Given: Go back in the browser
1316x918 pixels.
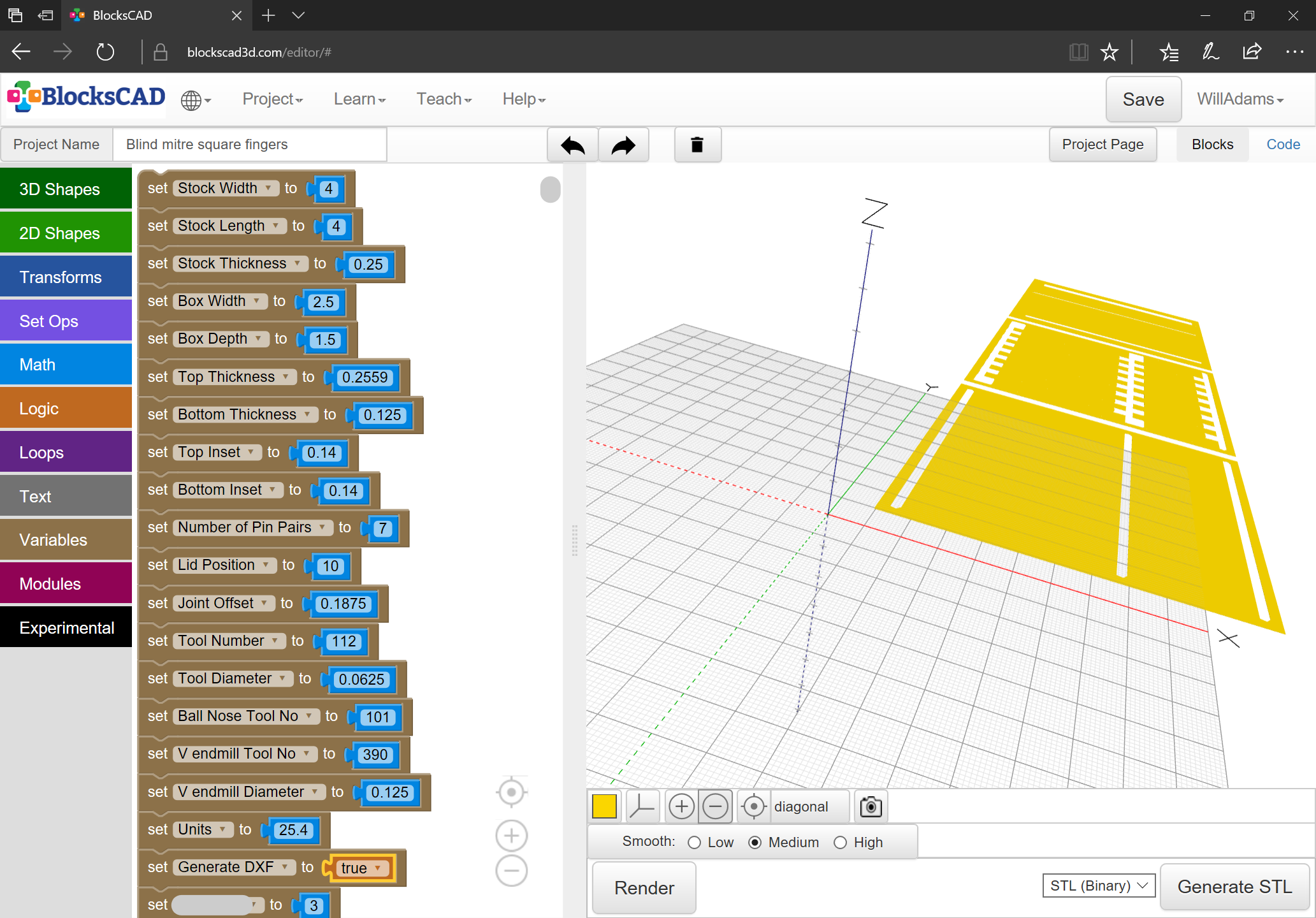Looking at the screenshot, I should pos(22,52).
